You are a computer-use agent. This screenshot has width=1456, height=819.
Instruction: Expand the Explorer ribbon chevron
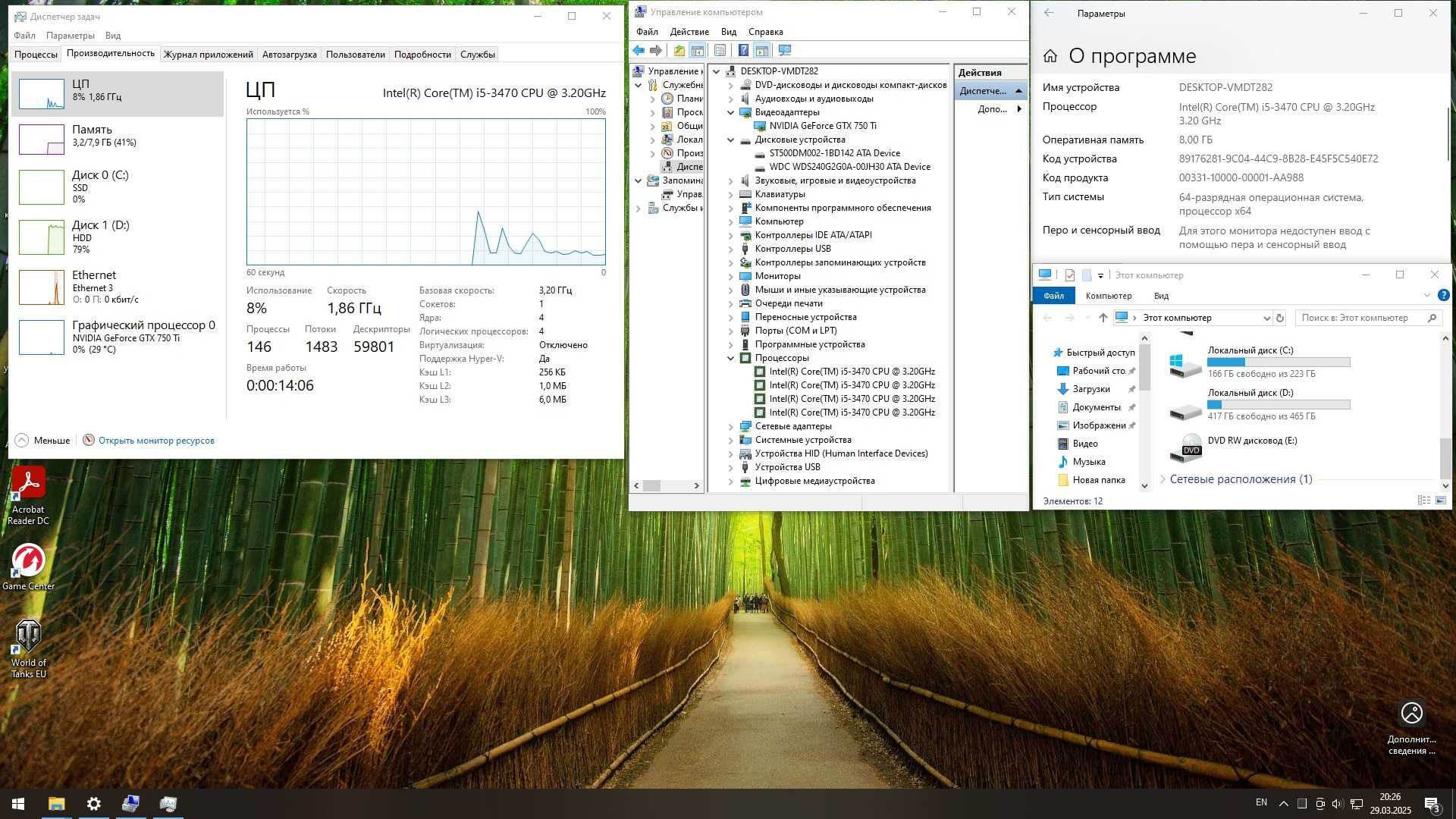(x=1427, y=295)
